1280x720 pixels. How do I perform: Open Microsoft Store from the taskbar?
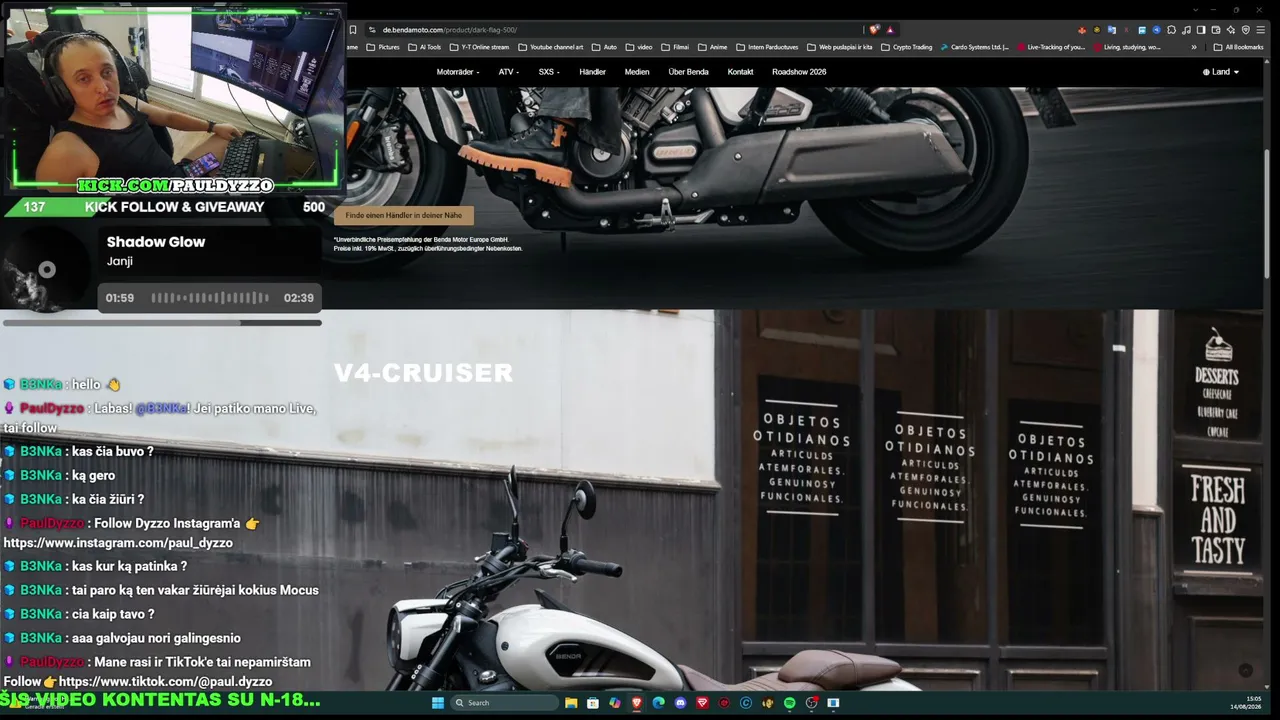click(x=593, y=703)
